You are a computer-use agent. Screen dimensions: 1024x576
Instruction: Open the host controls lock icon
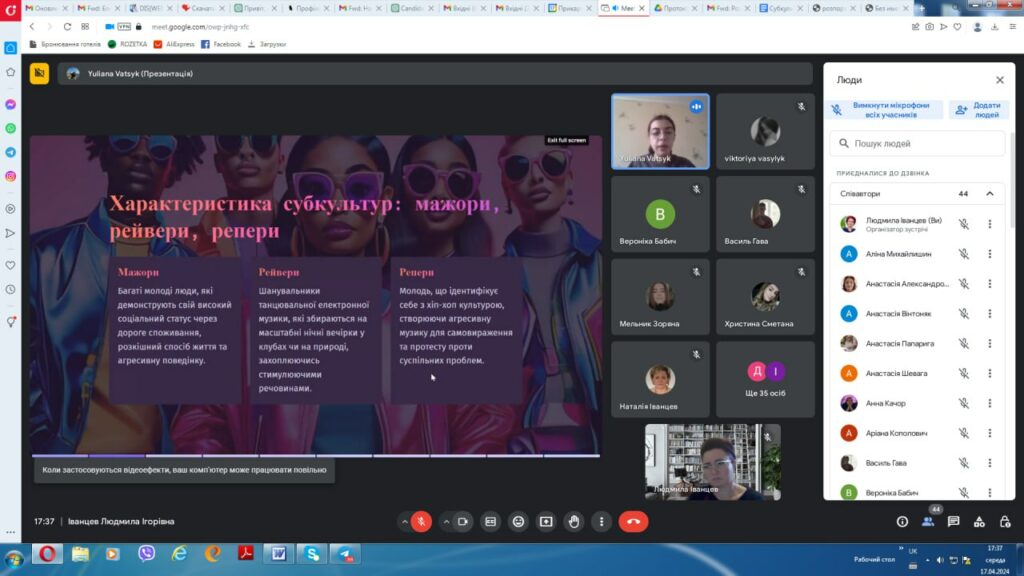pos(1005,522)
